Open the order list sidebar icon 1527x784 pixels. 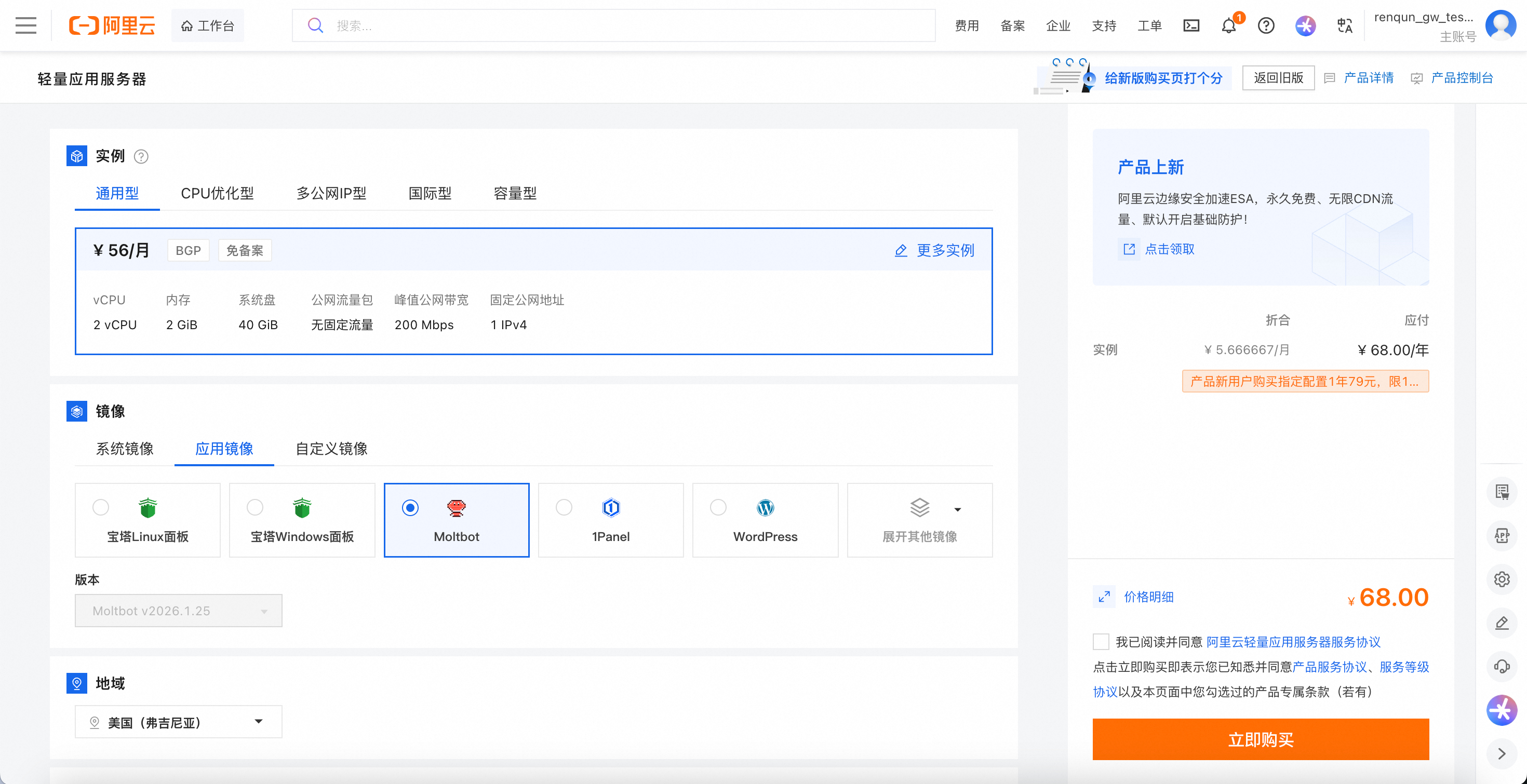click(x=1502, y=492)
